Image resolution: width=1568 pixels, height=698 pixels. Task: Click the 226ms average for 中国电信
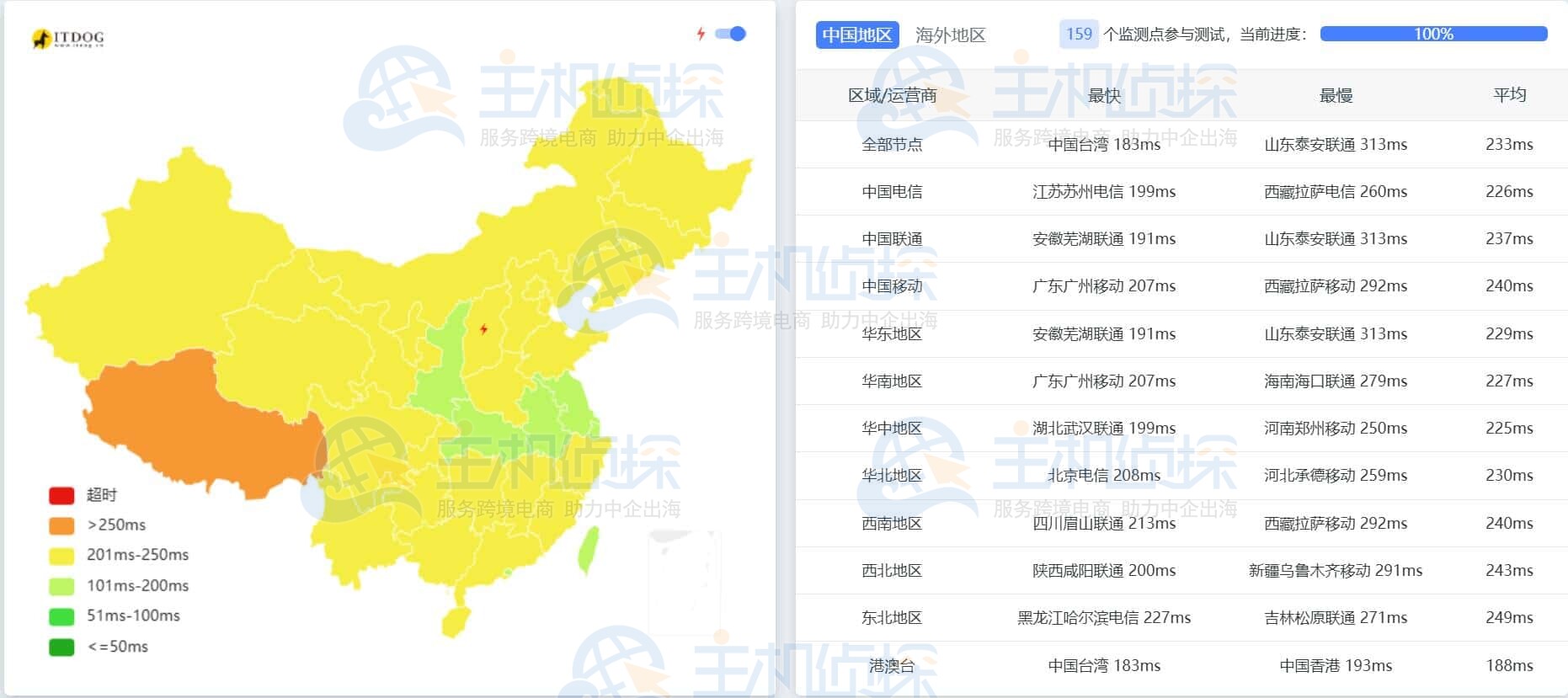[x=1509, y=191]
